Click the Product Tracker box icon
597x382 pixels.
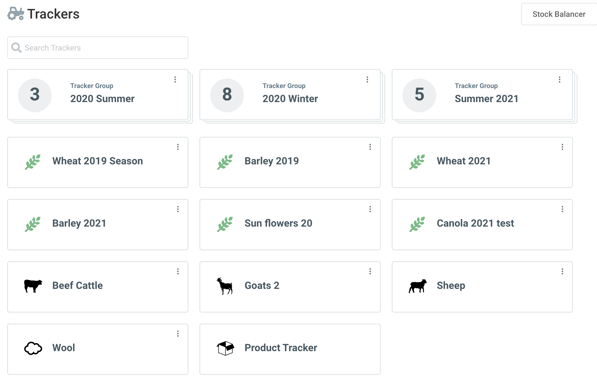(x=225, y=348)
